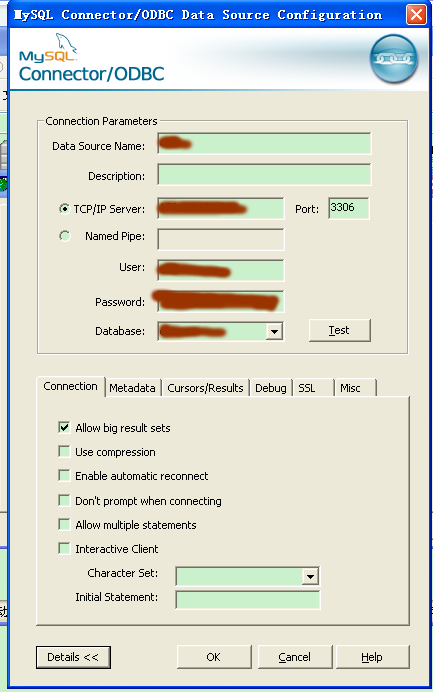The width and height of the screenshot is (433, 692).
Task: Enable automatic reconnect checkbox
Action: tap(64, 475)
